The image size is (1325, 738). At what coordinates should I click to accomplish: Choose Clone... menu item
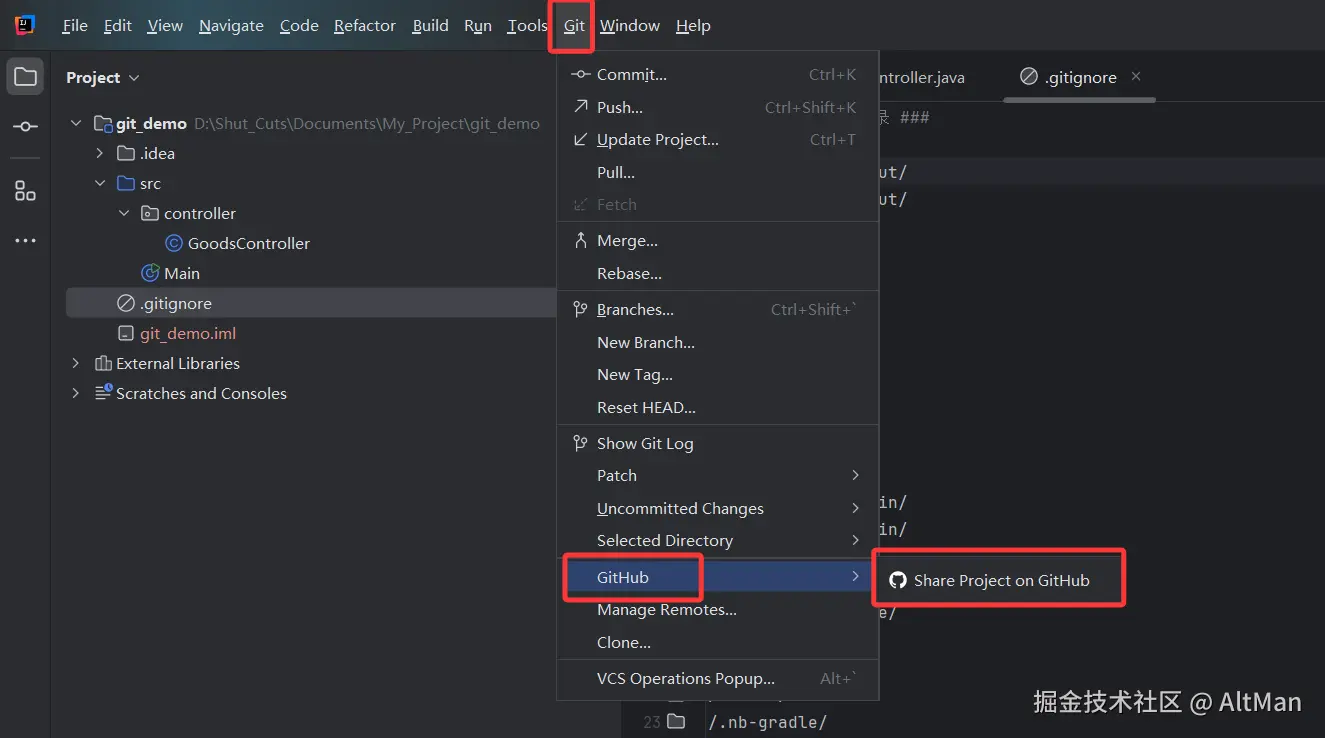pos(718,642)
